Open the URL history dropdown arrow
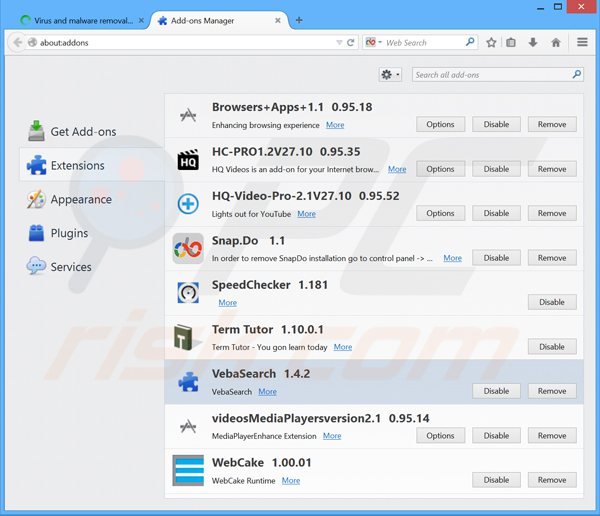The height and width of the screenshot is (516, 600). (x=339, y=42)
